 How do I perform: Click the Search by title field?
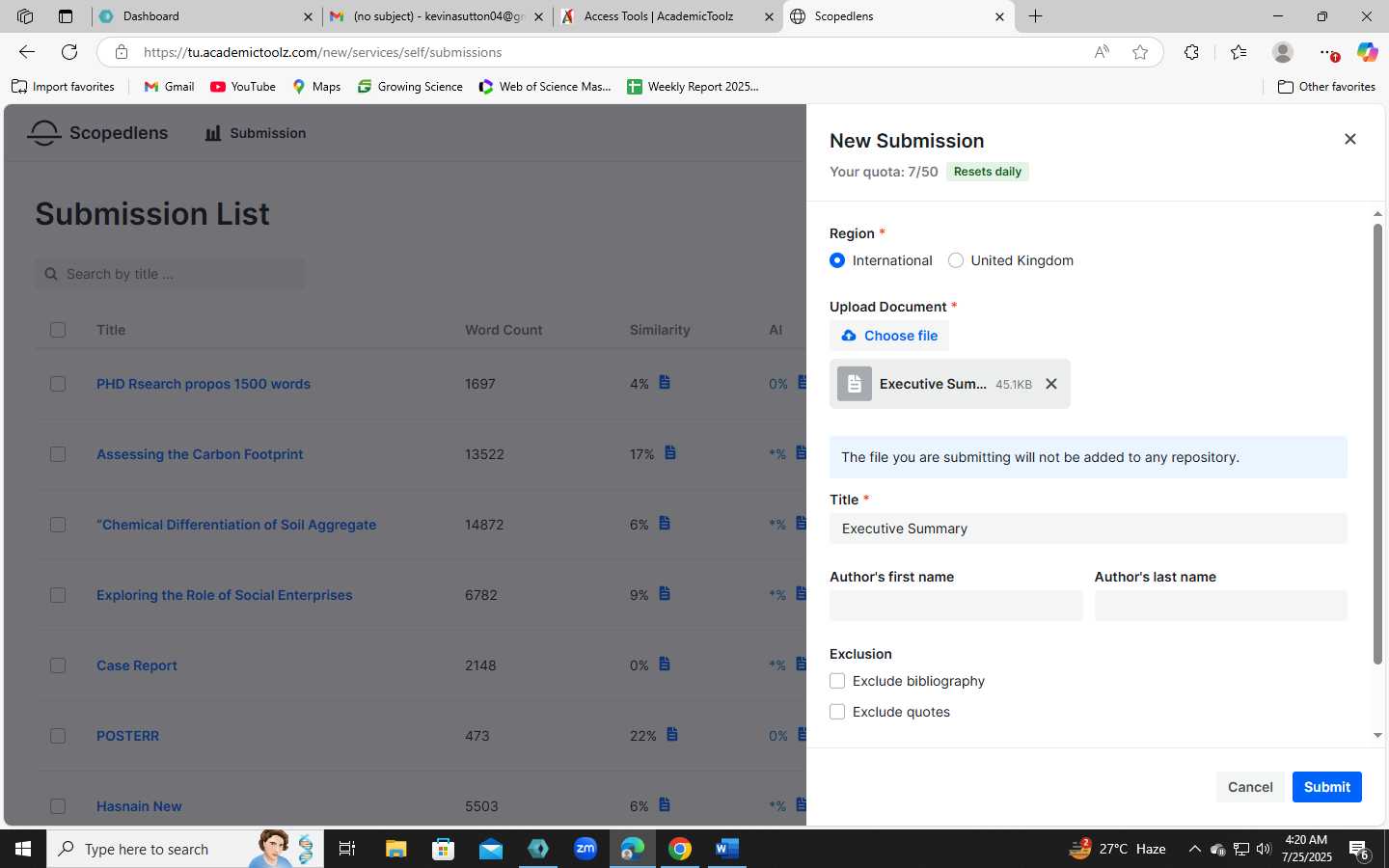pos(170,274)
